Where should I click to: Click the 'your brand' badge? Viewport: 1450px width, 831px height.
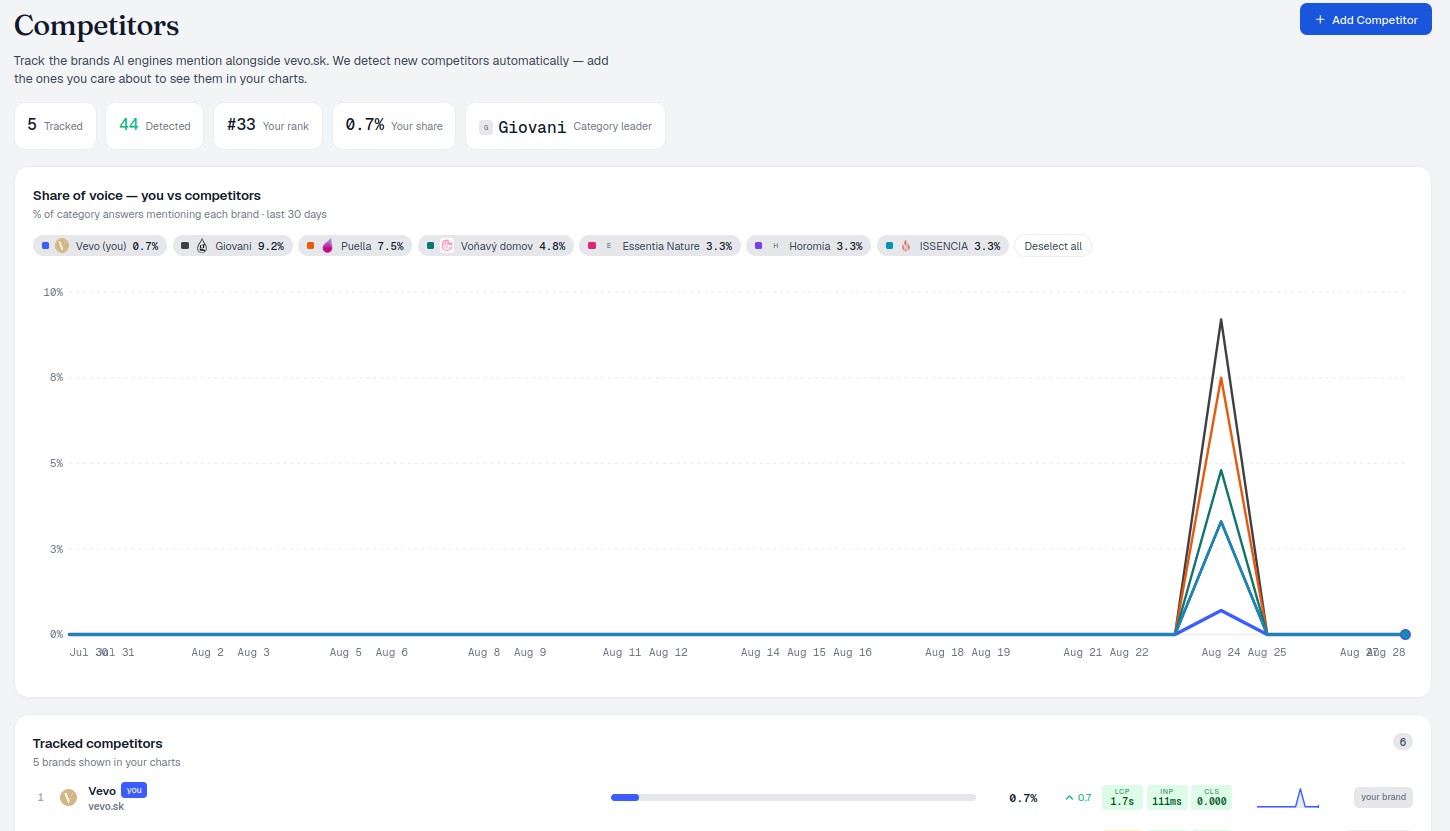pyautogui.click(x=1384, y=797)
